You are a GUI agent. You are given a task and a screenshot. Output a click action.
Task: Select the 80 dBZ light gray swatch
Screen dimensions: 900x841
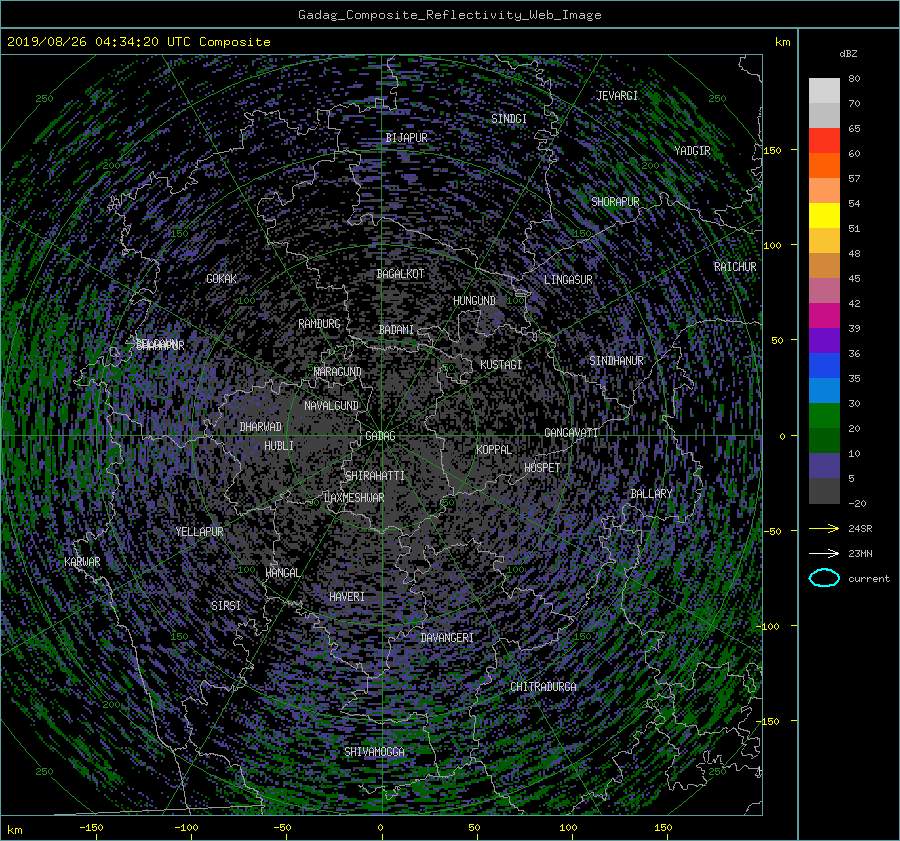coord(824,90)
